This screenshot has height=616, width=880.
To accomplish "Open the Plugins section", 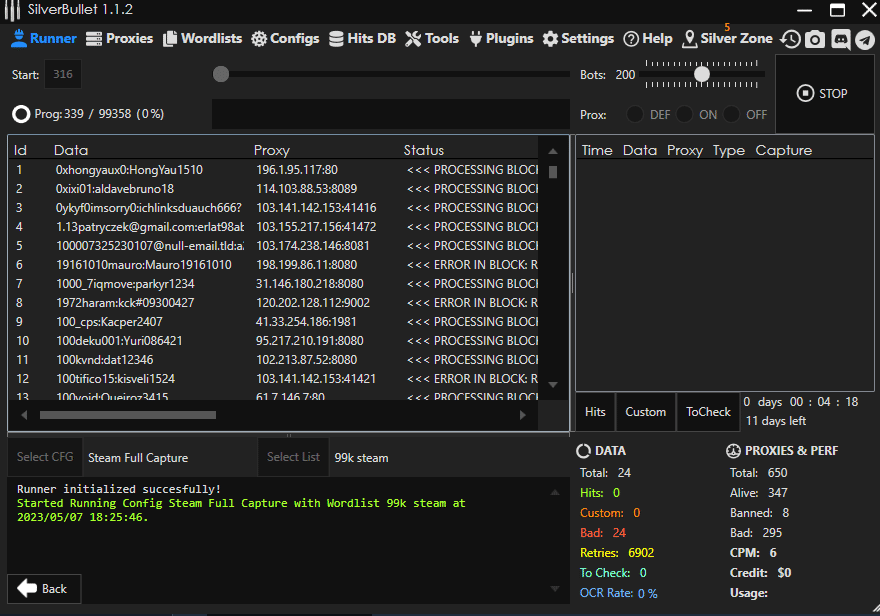I will click(x=499, y=39).
